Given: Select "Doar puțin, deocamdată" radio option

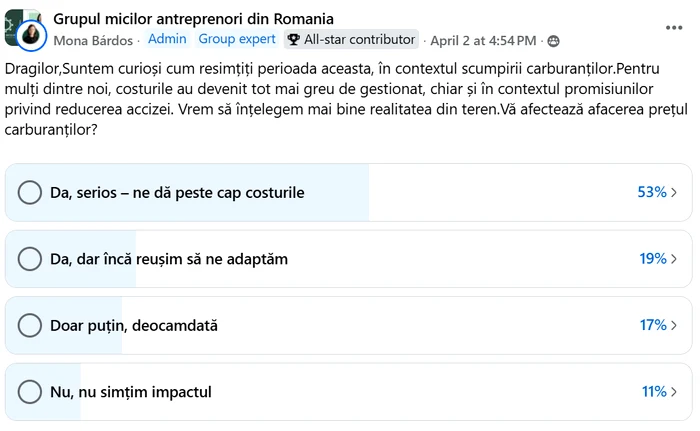Looking at the screenshot, I should pos(30,325).
